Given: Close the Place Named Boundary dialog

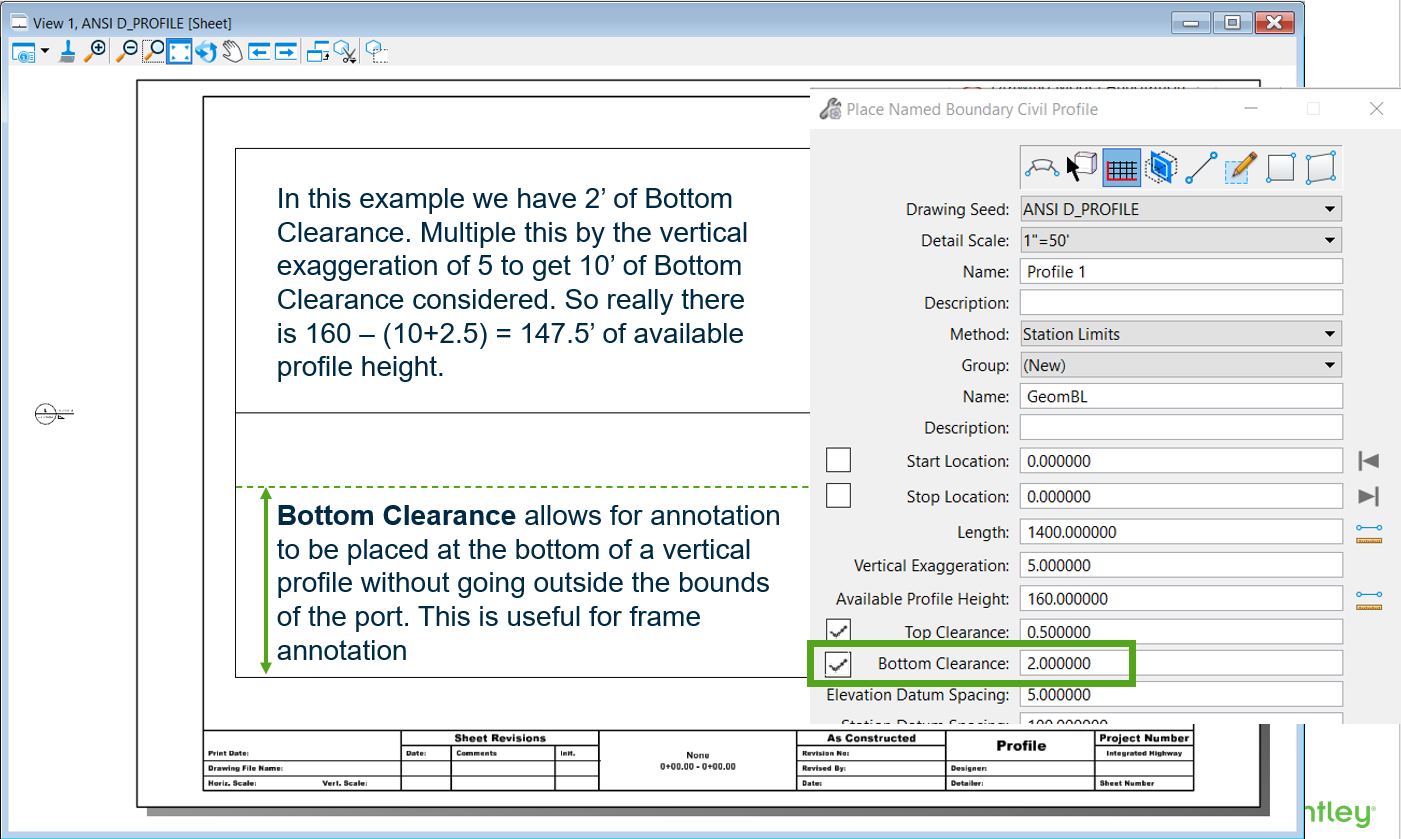Looking at the screenshot, I should pyautogui.click(x=1376, y=109).
